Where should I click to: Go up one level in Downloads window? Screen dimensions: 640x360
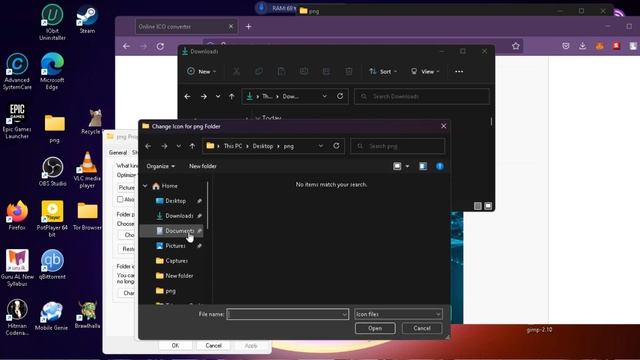coord(232,96)
